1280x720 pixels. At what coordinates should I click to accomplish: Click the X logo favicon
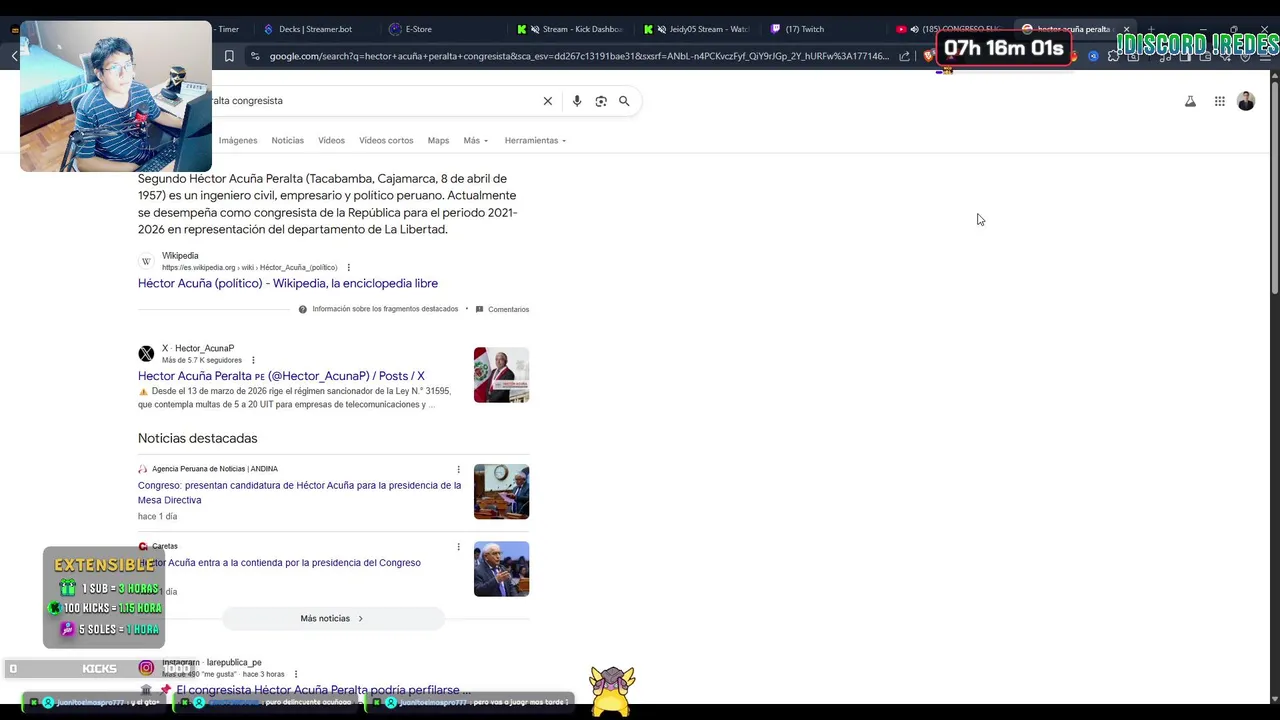(146, 354)
